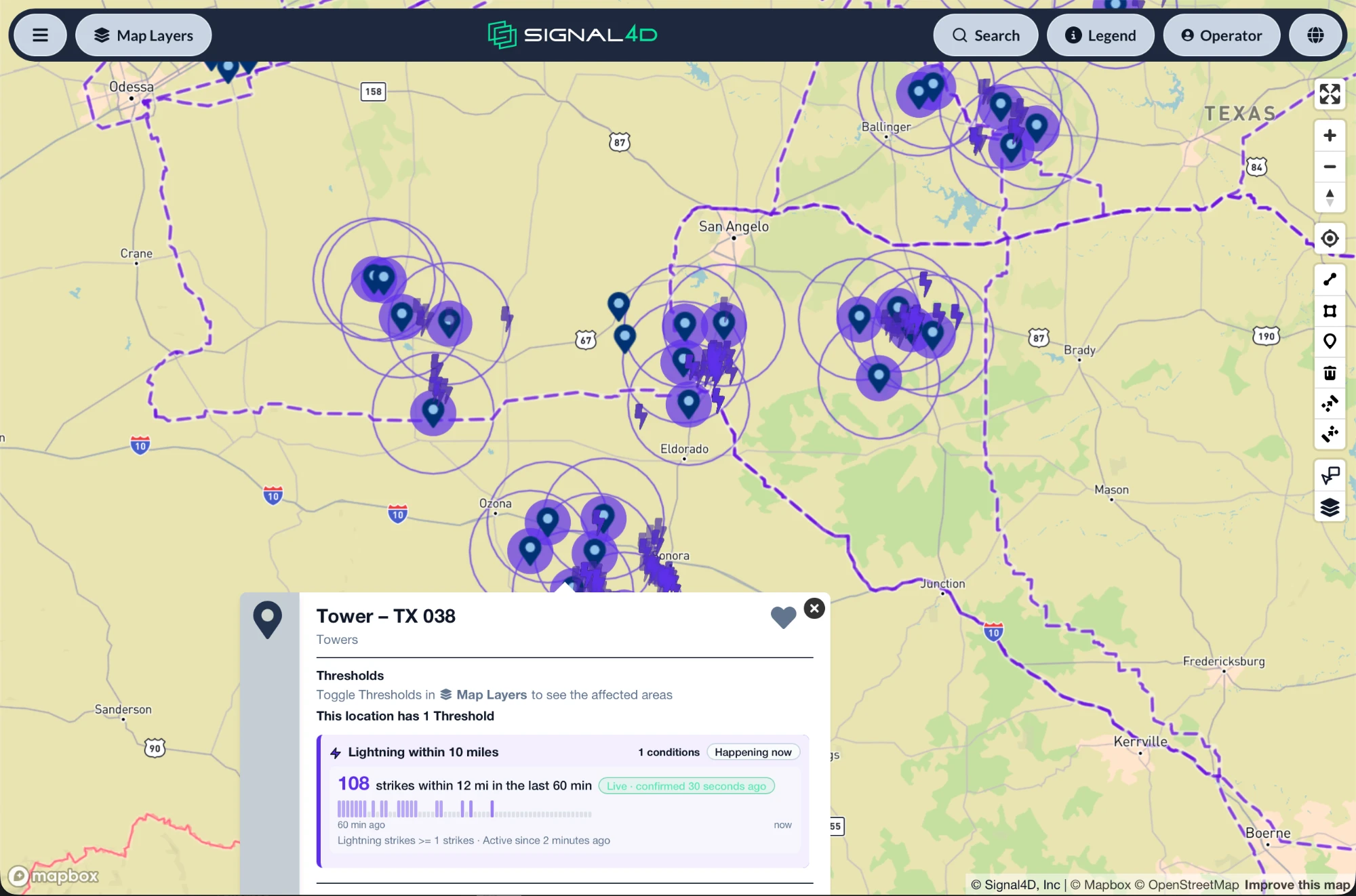Image resolution: width=1356 pixels, height=896 pixels.
Task: Open the layers stack control
Action: click(1330, 507)
